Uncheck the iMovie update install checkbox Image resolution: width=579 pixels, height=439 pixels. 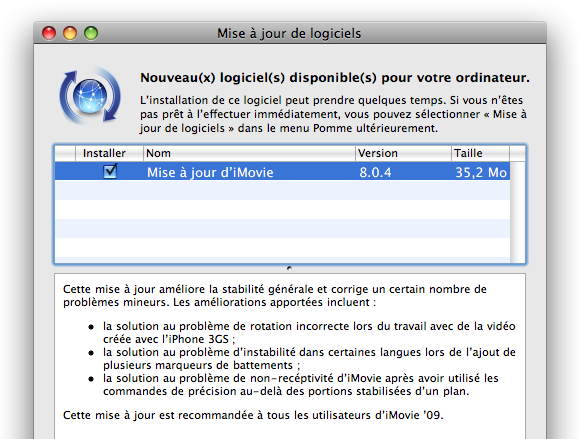[110, 172]
